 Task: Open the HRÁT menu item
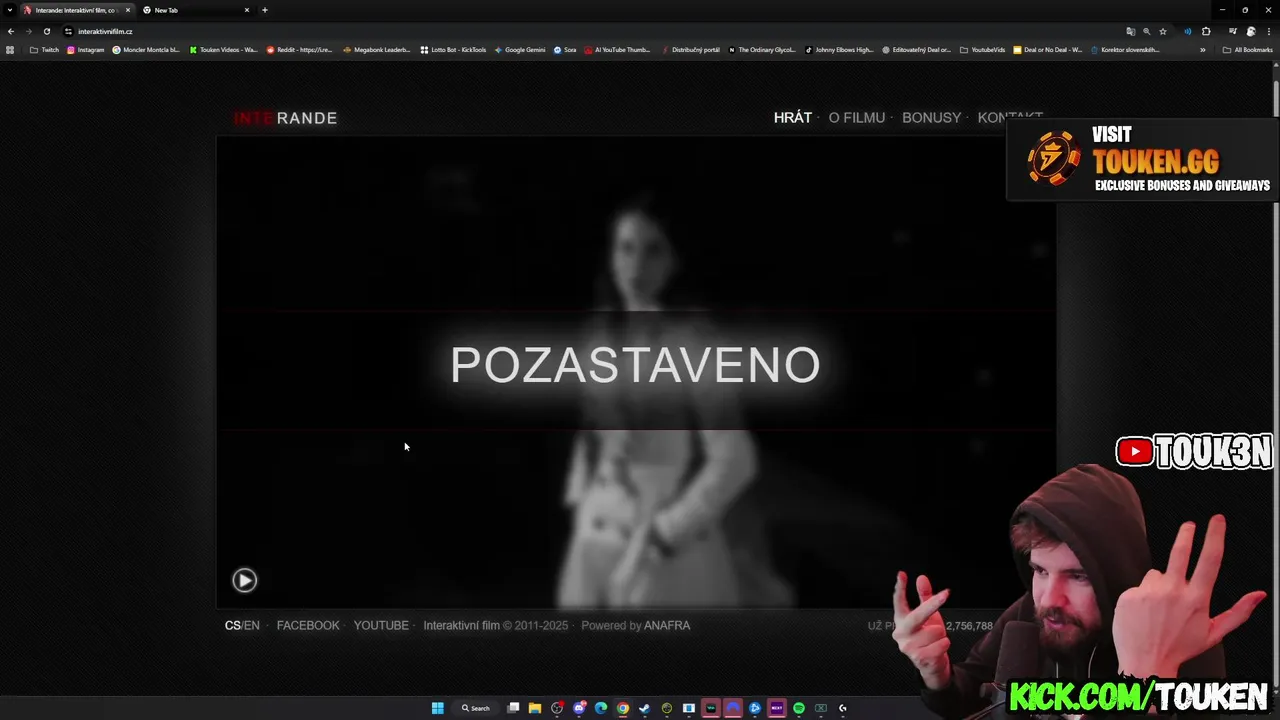pyautogui.click(x=793, y=118)
